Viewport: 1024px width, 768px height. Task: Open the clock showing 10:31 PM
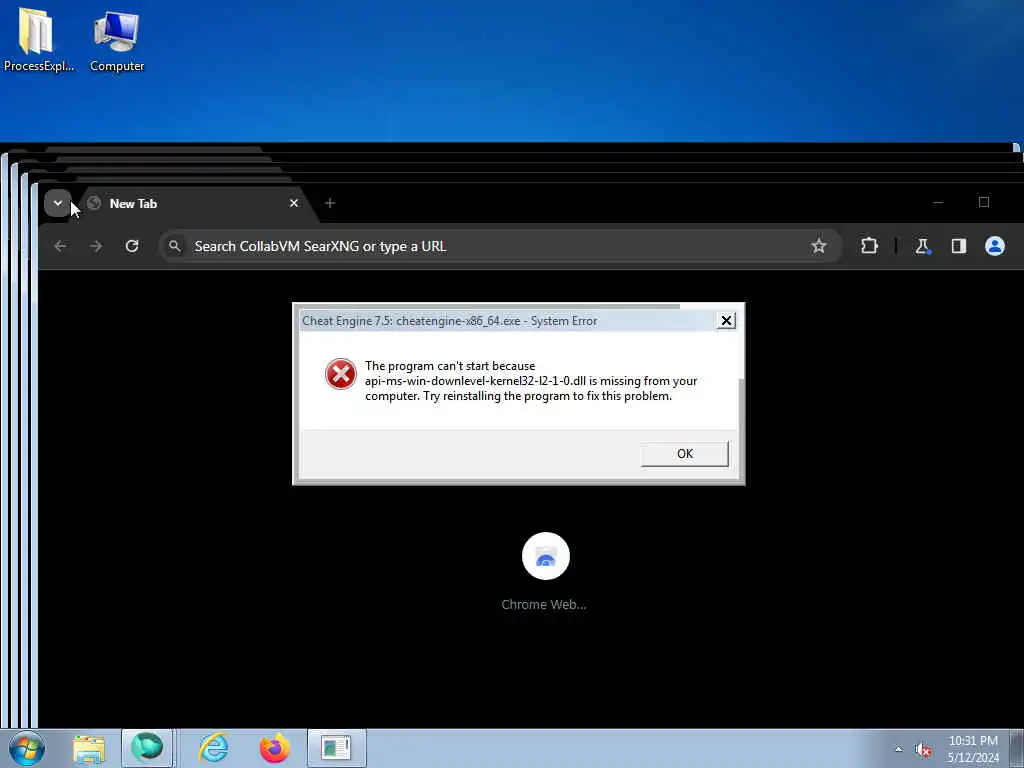point(973,749)
